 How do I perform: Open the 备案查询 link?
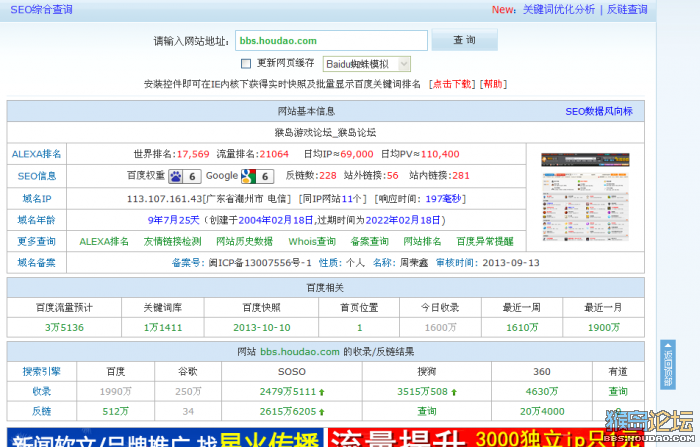(x=370, y=242)
